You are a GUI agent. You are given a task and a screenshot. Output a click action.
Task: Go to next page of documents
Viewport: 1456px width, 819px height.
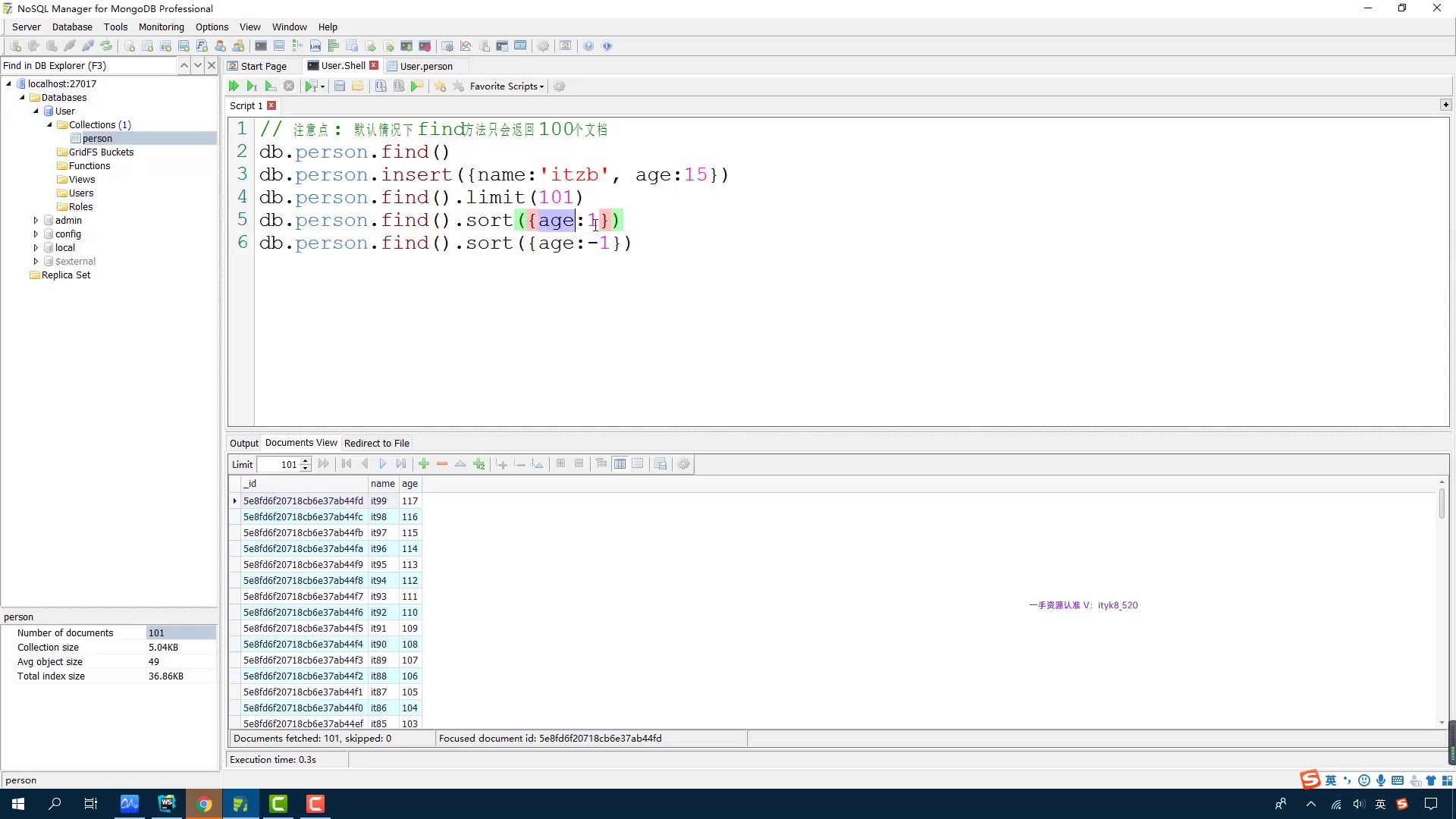(383, 464)
